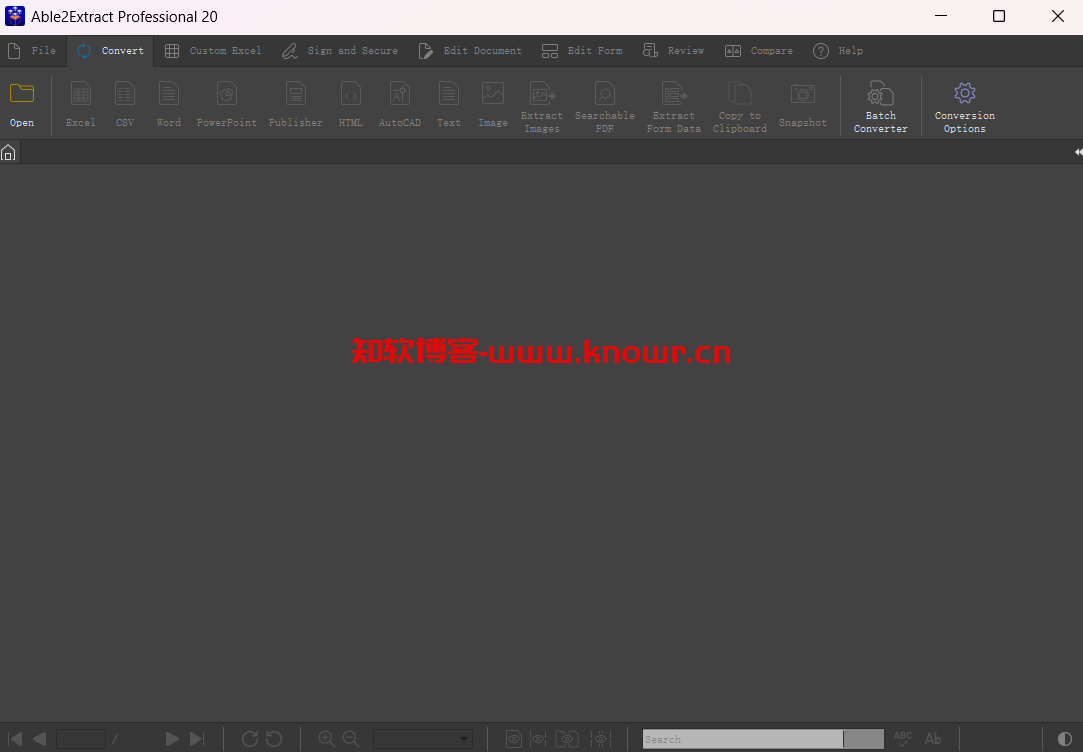Rotate the page clockwise

250,739
